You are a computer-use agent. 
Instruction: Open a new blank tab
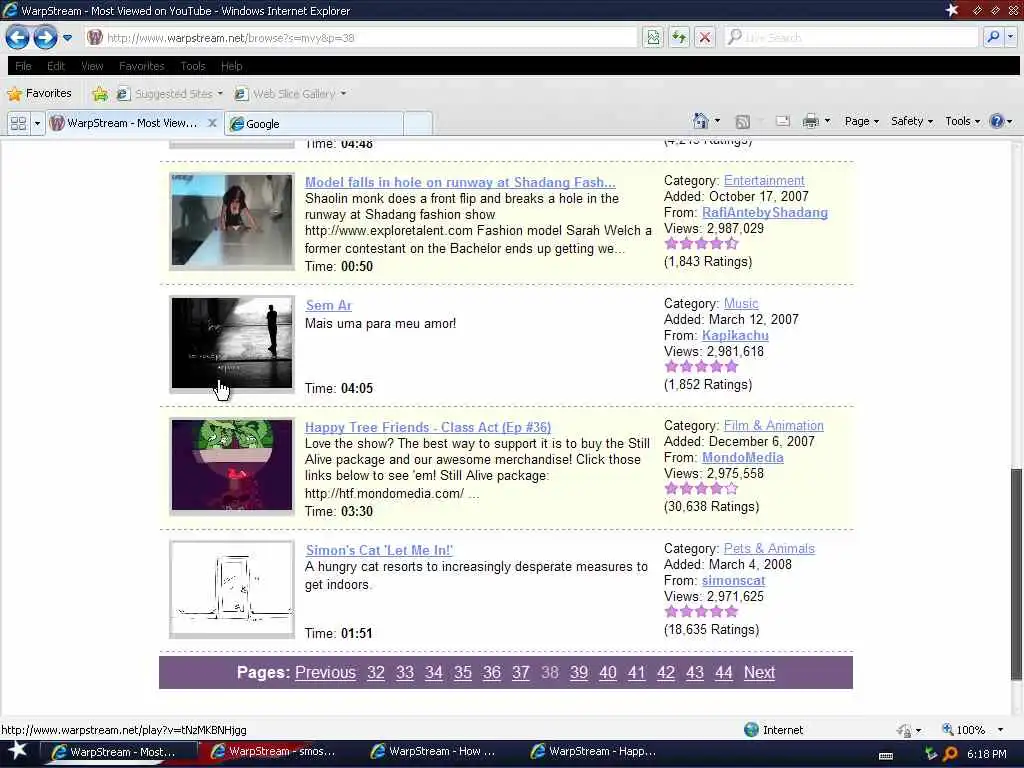click(418, 123)
